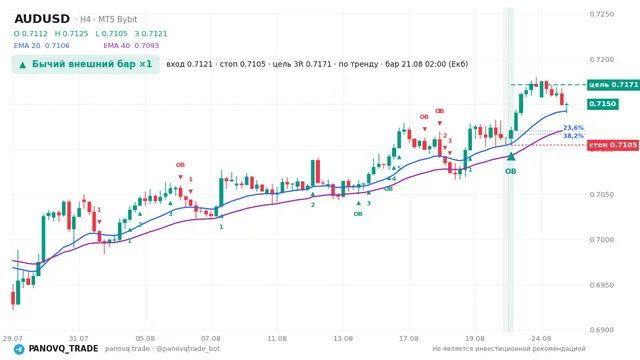Click the 29.07 date axis label

tap(13, 338)
